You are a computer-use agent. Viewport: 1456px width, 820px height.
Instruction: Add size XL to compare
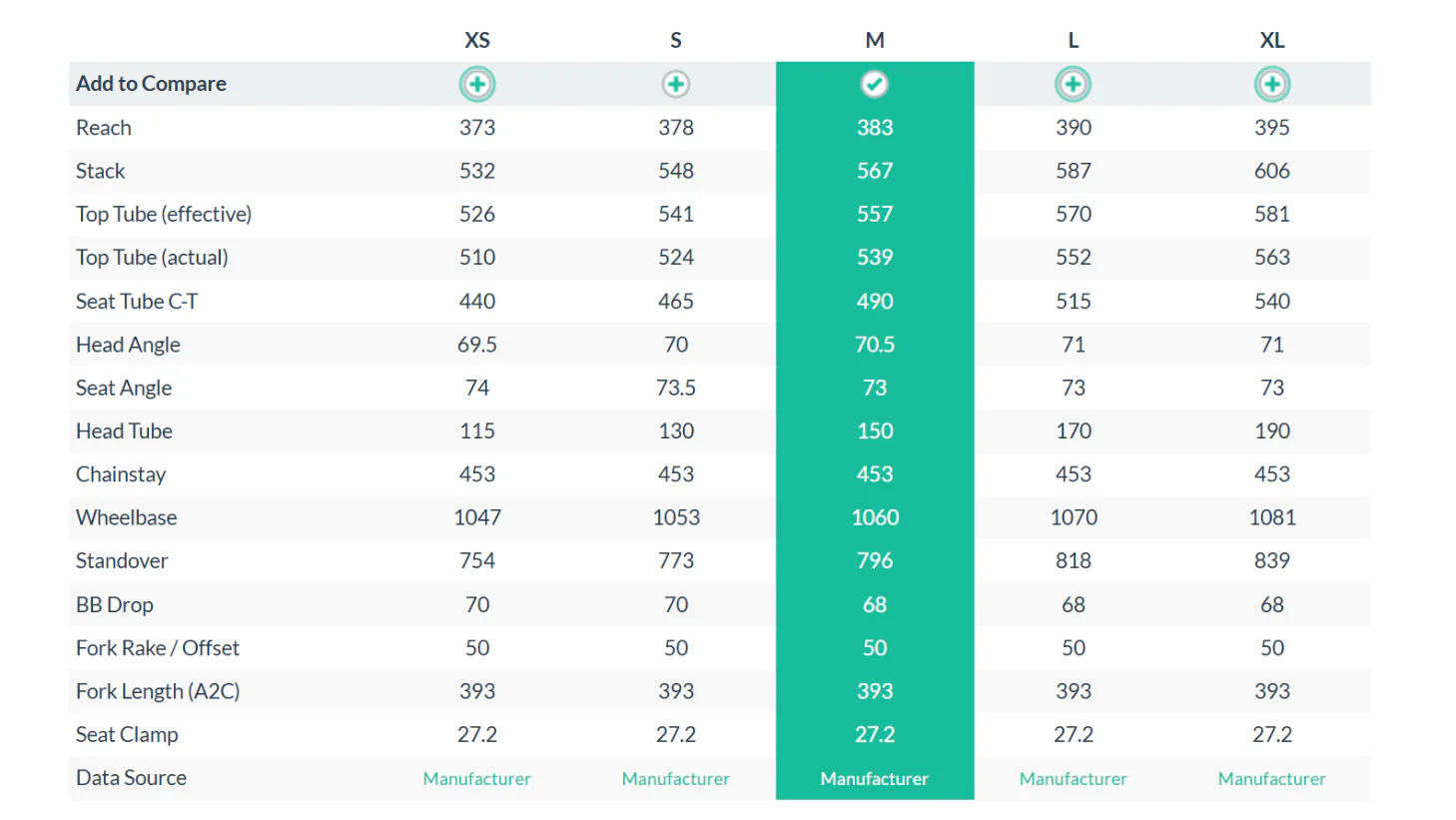point(1272,84)
